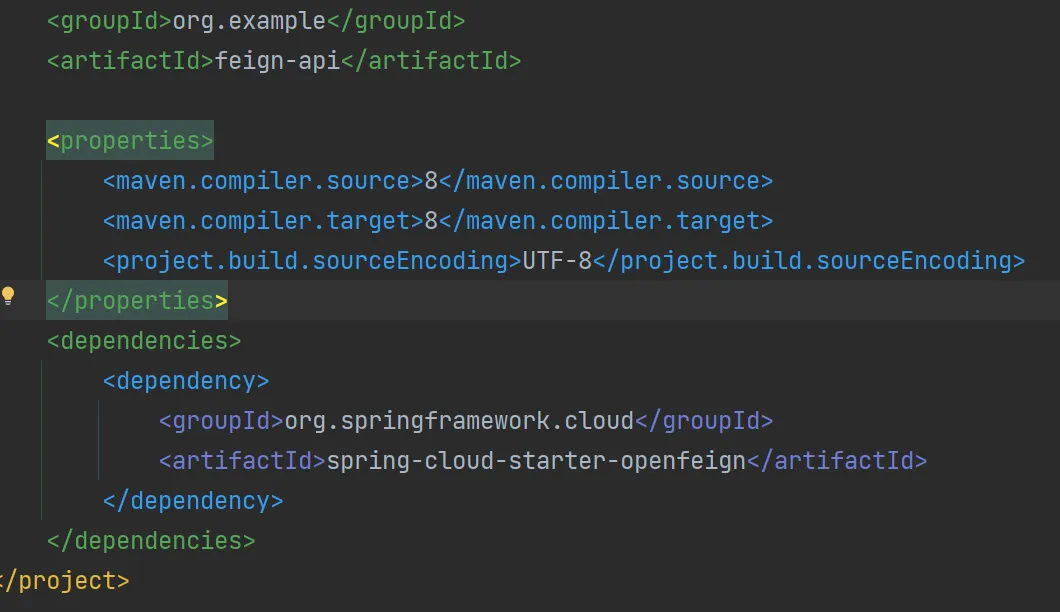The width and height of the screenshot is (1060, 612).
Task: Click the feign-api artifact ID value
Action: click(x=277, y=60)
